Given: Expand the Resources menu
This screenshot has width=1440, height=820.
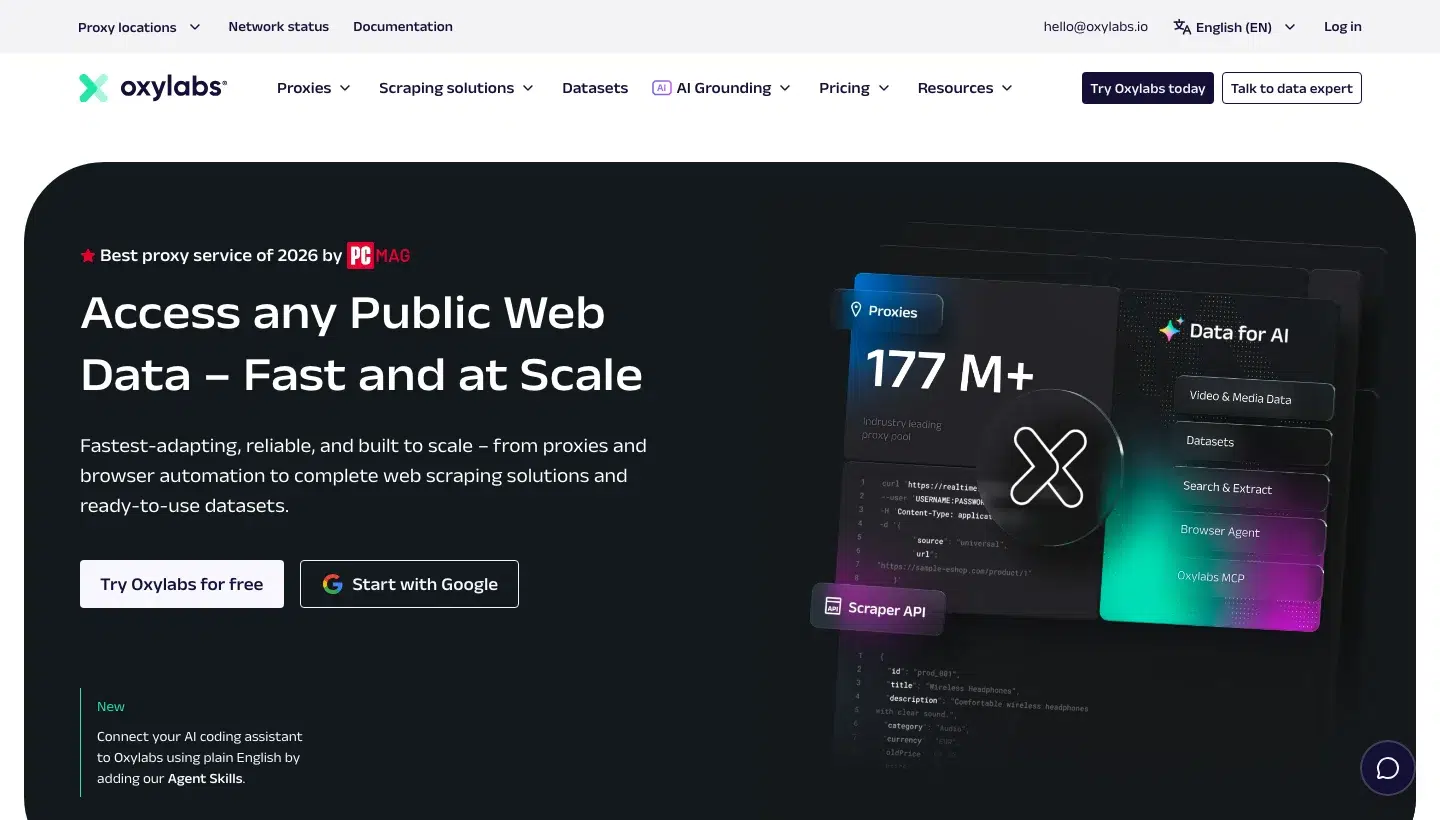Looking at the screenshot, I should click(965, 88).
